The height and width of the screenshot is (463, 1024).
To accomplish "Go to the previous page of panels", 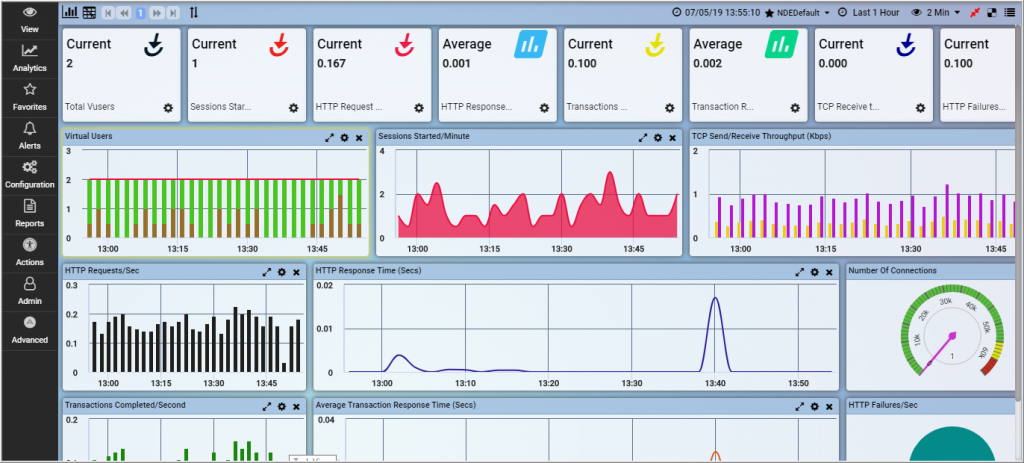I will pos(124,12).
